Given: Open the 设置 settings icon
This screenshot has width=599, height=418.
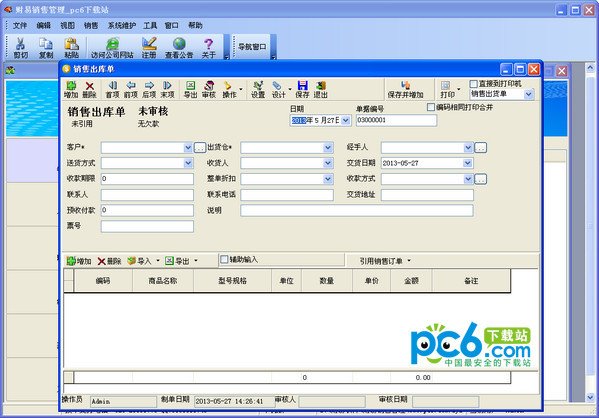Looking at the screenshot, I should click(258, 90).
